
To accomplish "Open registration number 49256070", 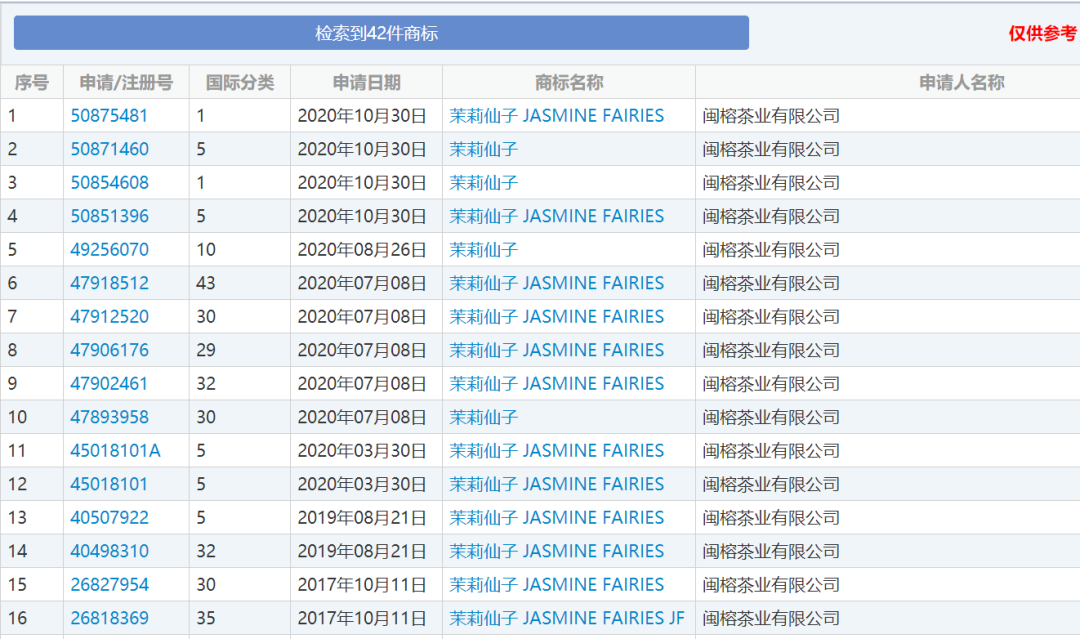I will click(x=110, y=250).
